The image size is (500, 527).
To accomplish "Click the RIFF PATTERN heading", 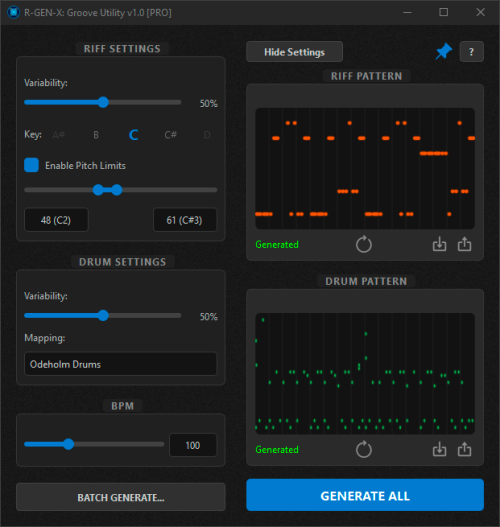I will click(x=367, y=76).
